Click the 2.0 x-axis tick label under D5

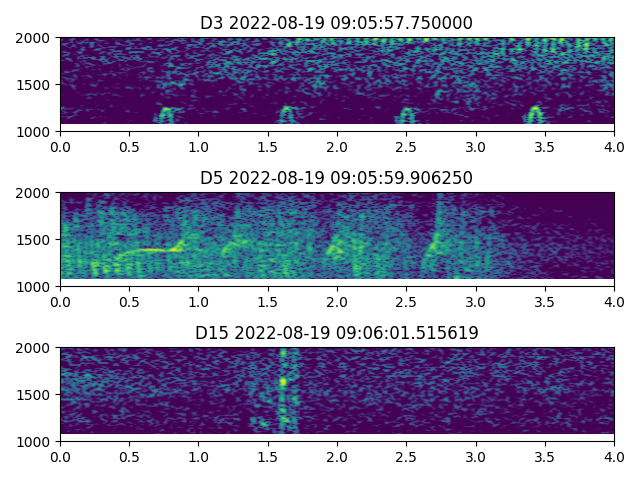tap(337, 301)
